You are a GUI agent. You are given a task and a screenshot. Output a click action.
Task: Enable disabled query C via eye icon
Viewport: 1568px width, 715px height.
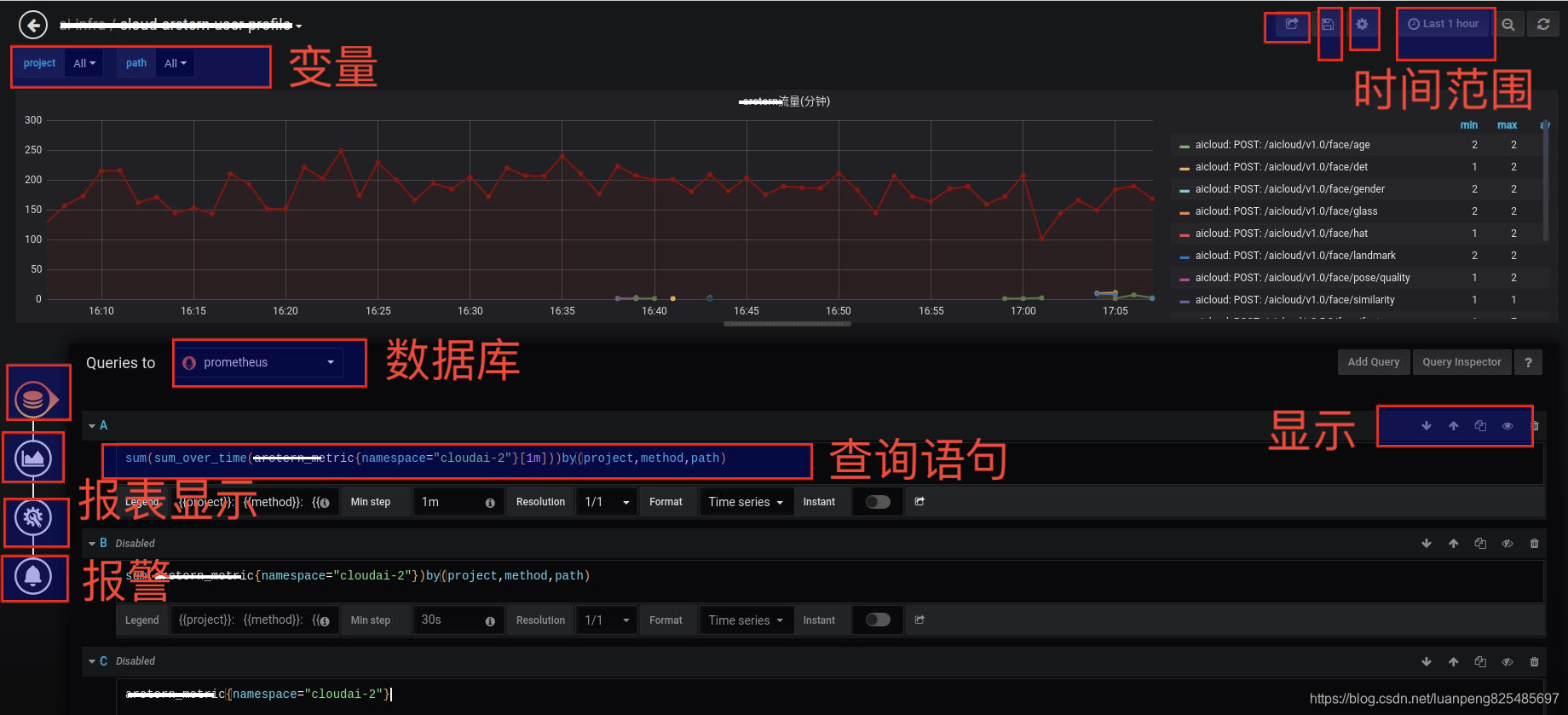pyautogui.click(x=1507, y=662)
